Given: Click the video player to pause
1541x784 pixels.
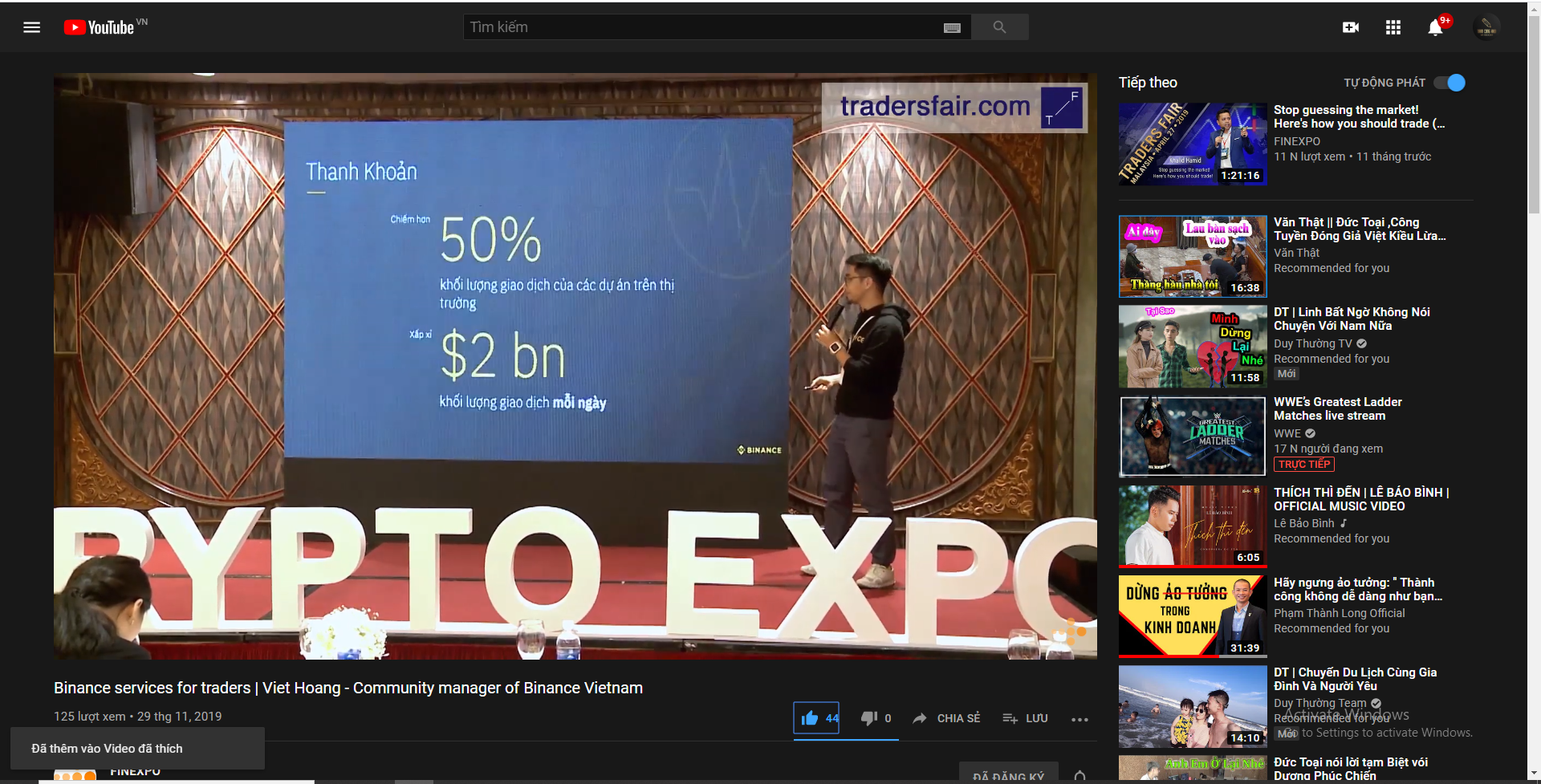Looking at the screenshot, I should (575, 367).
